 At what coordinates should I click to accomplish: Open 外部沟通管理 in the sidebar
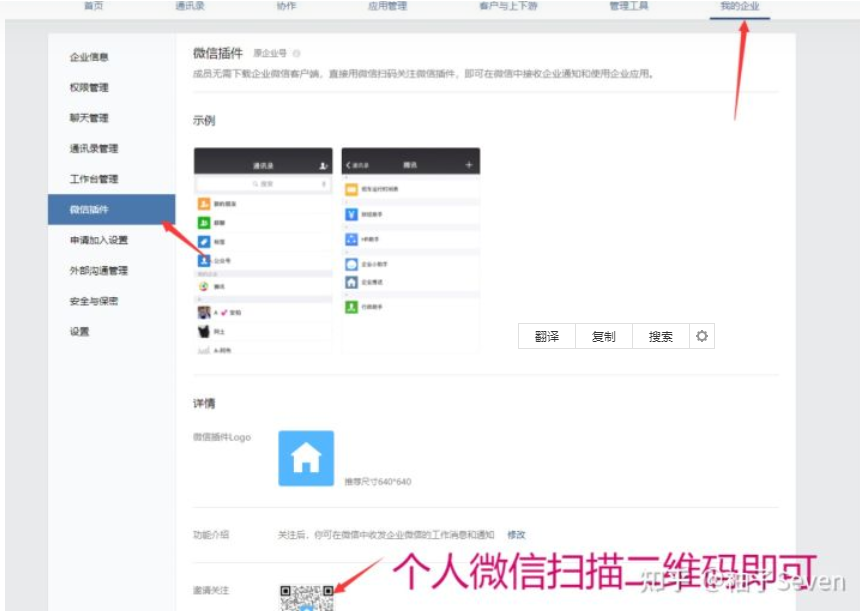[99, 271]
